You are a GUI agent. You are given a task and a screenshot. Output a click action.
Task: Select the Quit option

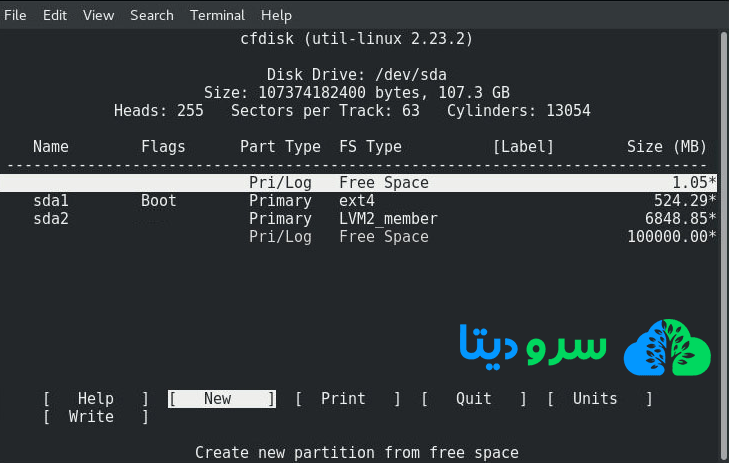473,399
